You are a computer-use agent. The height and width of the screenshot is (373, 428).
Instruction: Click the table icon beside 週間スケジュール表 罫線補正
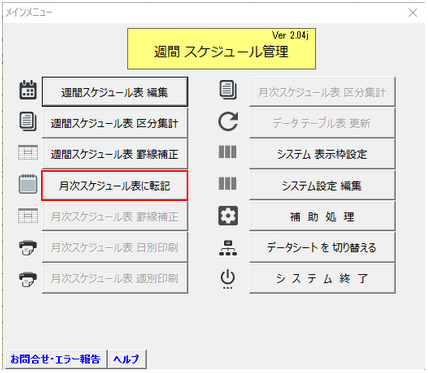28,152
